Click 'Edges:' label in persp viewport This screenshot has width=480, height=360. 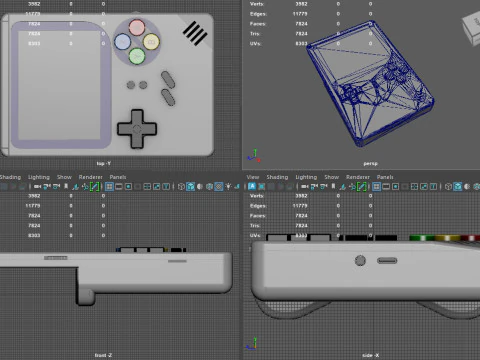pos(258,14)
